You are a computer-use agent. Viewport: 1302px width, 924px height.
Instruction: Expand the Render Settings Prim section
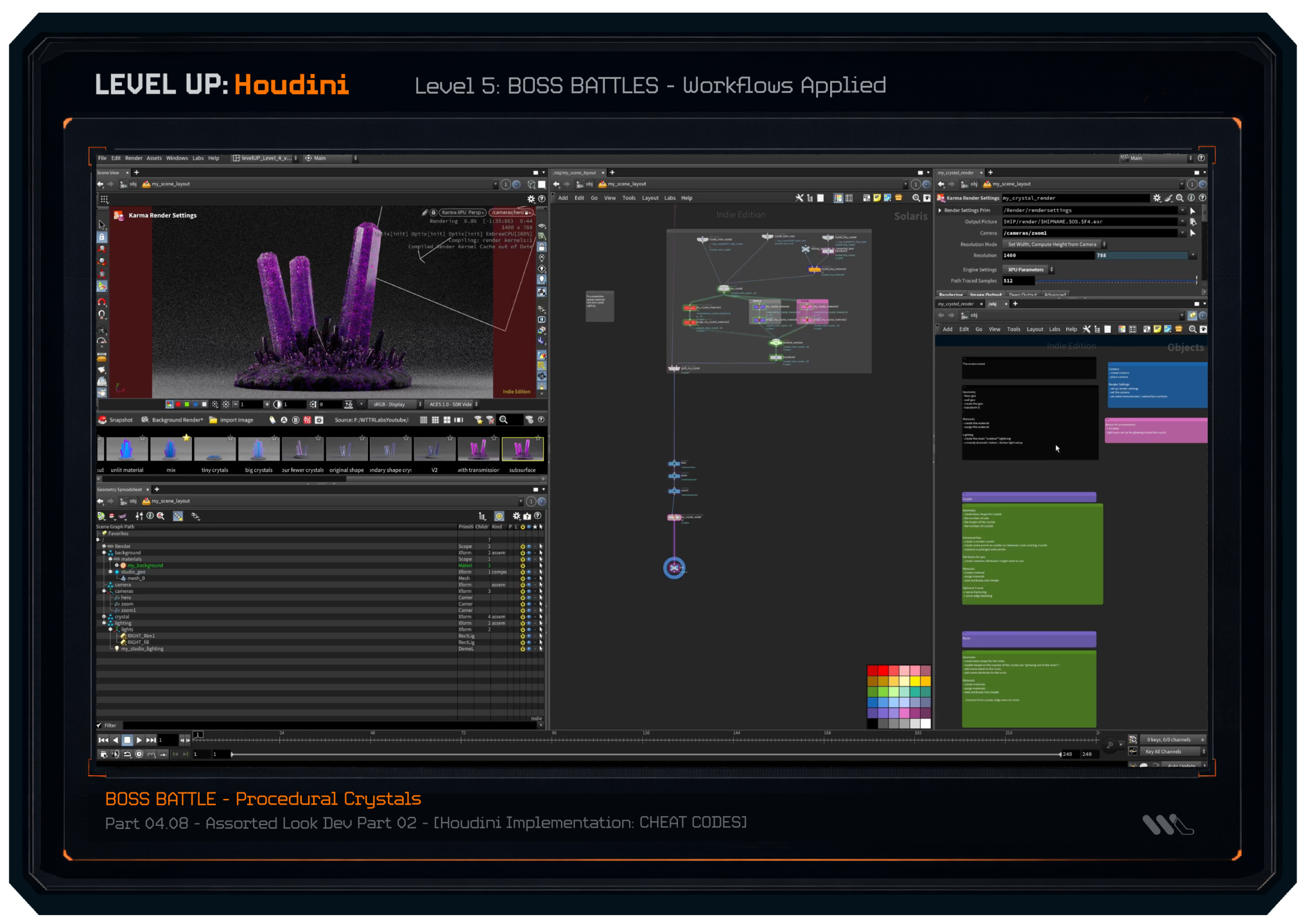(x=941, y=210)
